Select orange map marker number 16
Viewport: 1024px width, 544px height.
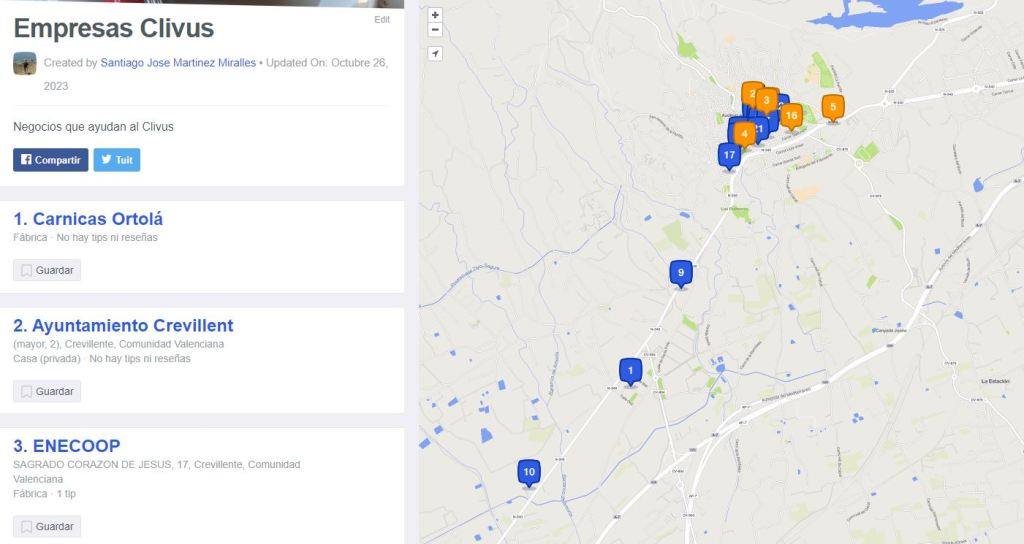(791, 116)
